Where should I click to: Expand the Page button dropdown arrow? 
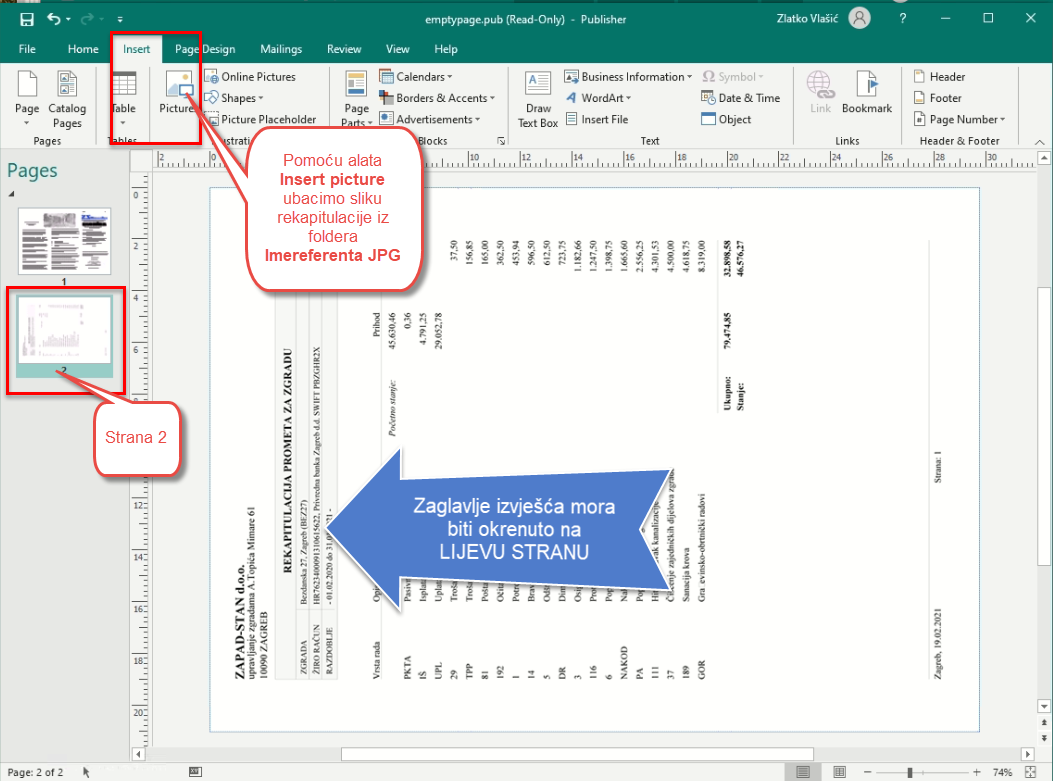(27, 124)
